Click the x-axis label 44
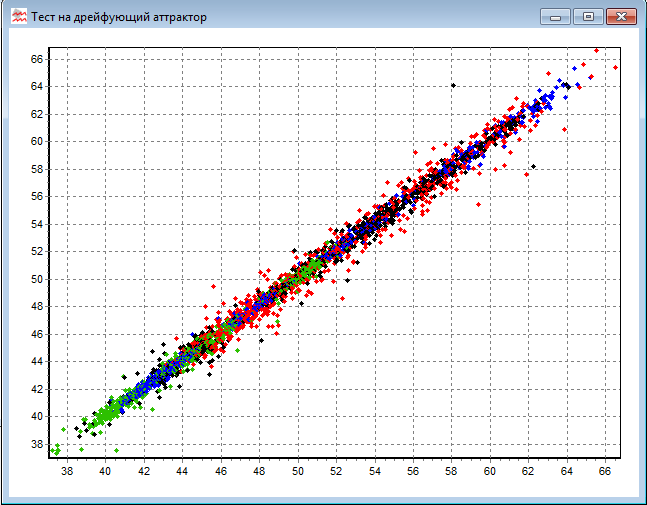Image resolution: width=647 pixels, height=505 pixels. (x=182, y=470)
